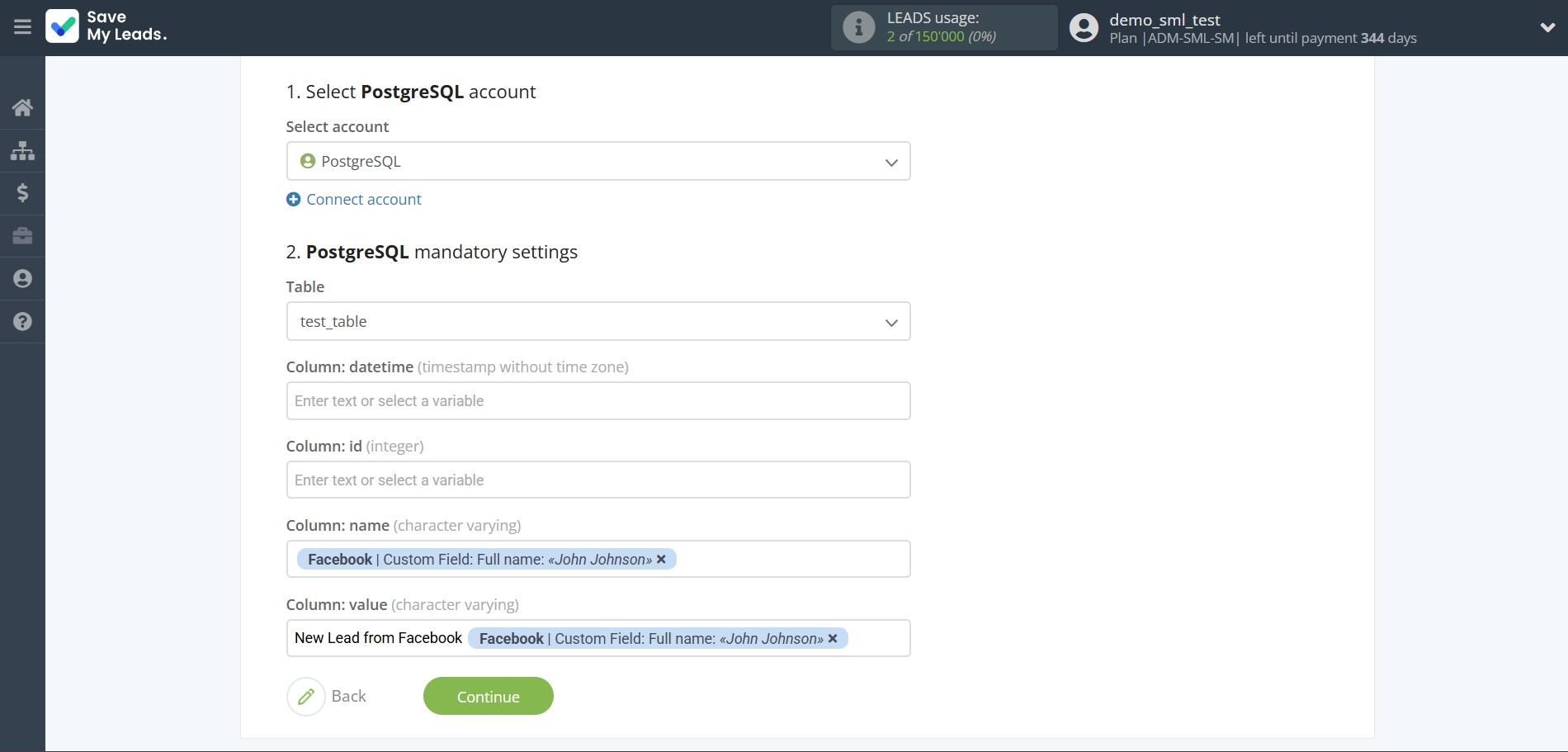The image size is (1568, 752).
Task: Click the LEADS usage info icon
Action: (x=858, y=27)
